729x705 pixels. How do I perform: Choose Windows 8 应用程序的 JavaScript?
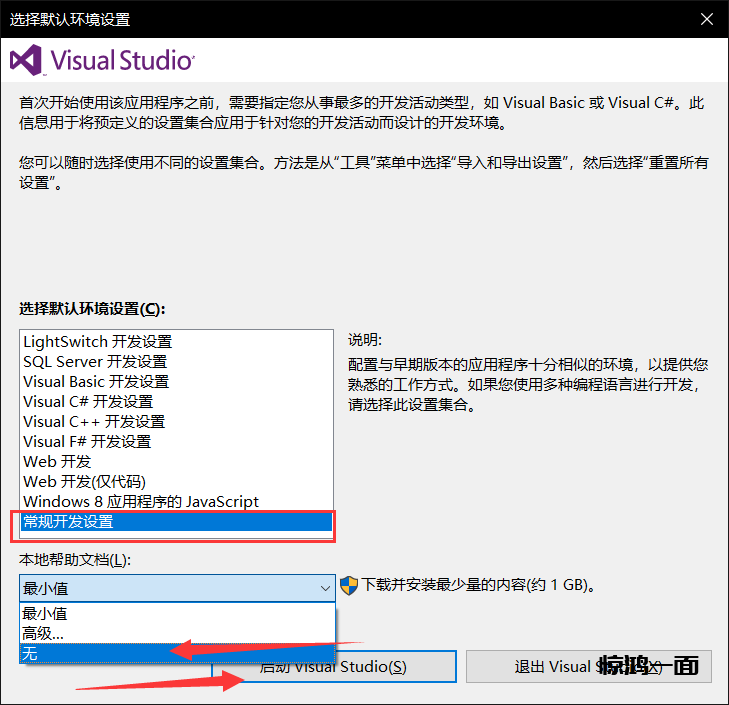(141, 502)
